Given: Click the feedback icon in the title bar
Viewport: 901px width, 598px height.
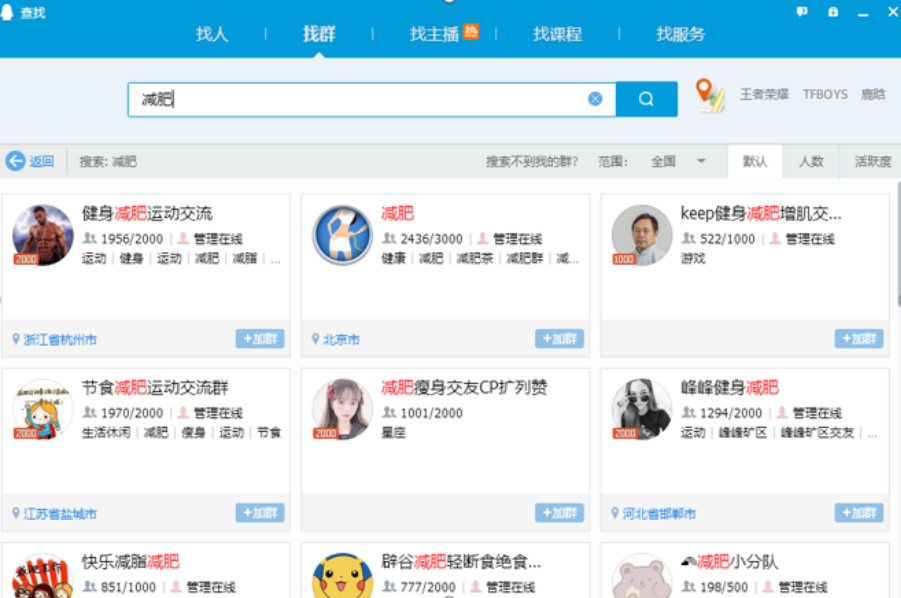Looking at the screenshot, I should (x=800, y=11).
